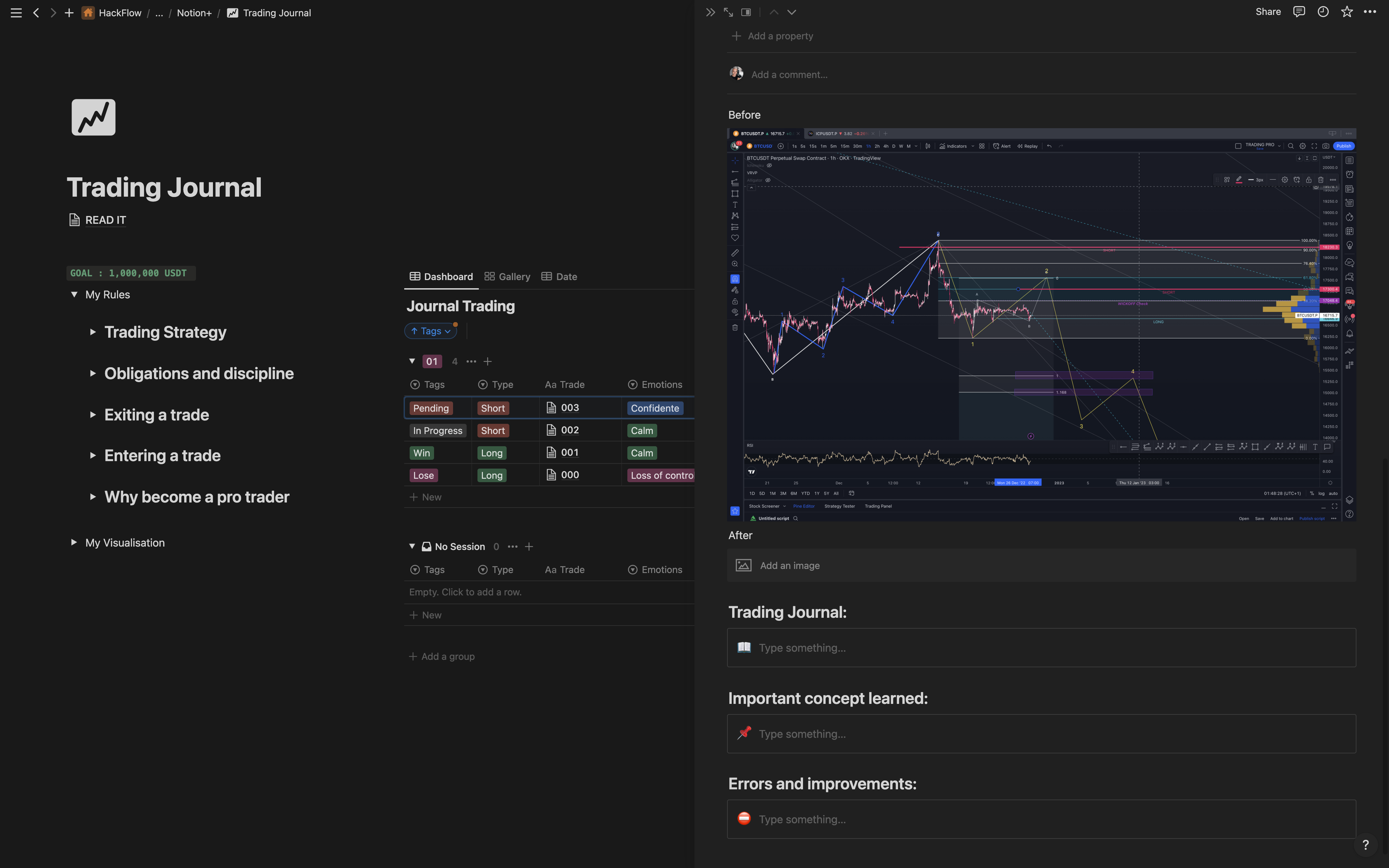Go forward with the right arrow
The width and height of the screenshot is (1389, 868).
[53, 13]
